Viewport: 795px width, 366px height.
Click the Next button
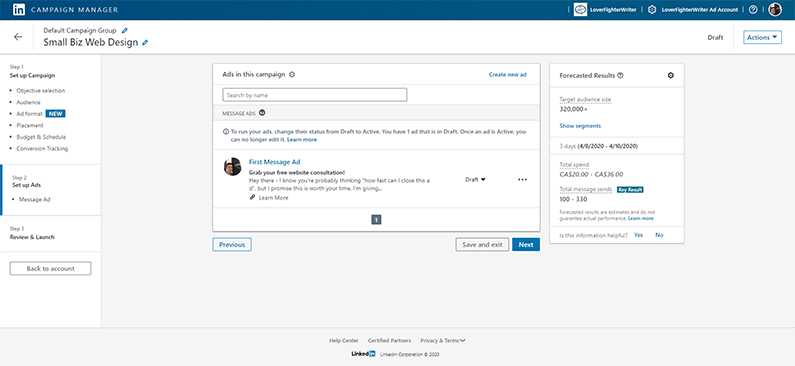click(x=526, y=244)
